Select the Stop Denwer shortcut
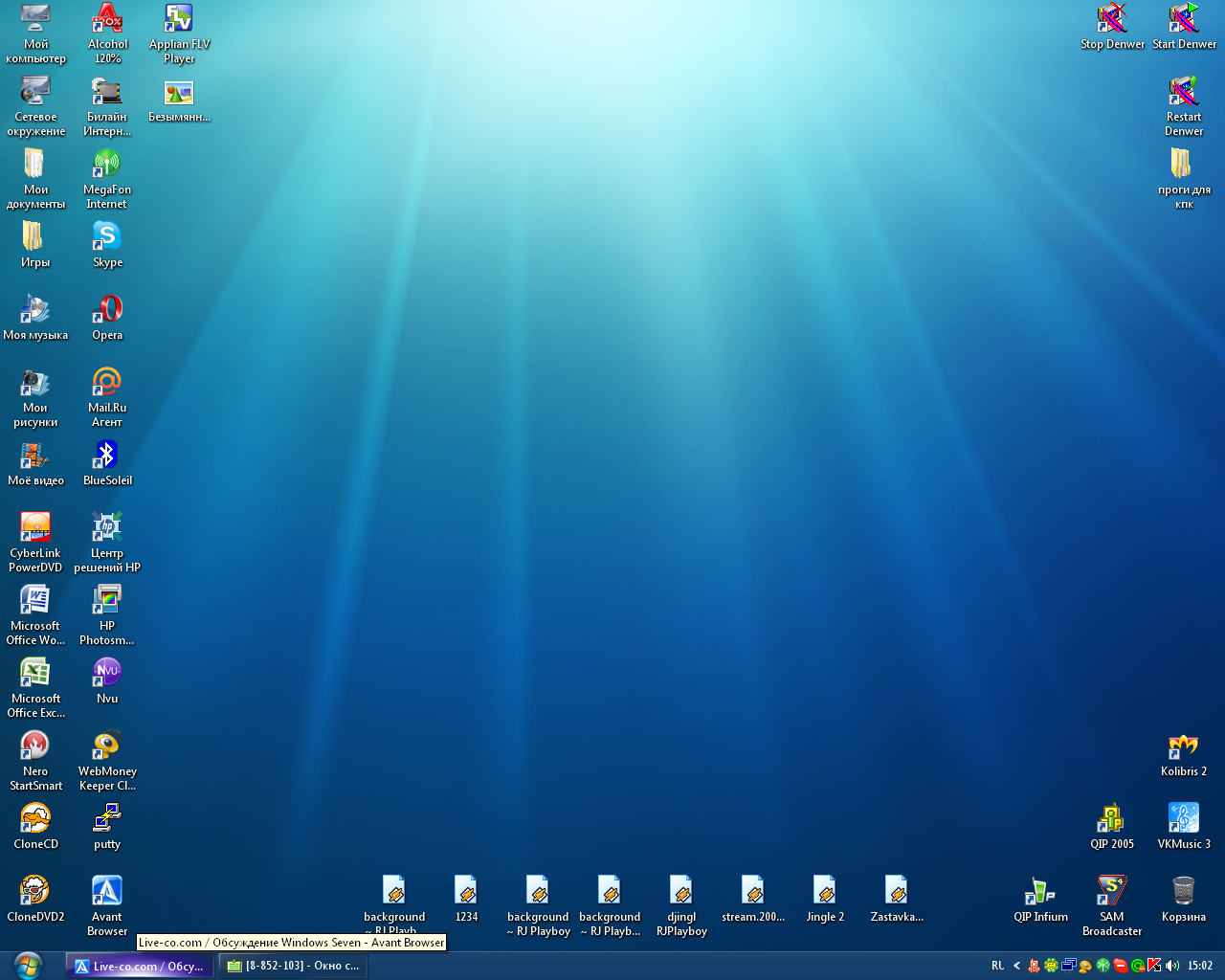 [1111, 19]
